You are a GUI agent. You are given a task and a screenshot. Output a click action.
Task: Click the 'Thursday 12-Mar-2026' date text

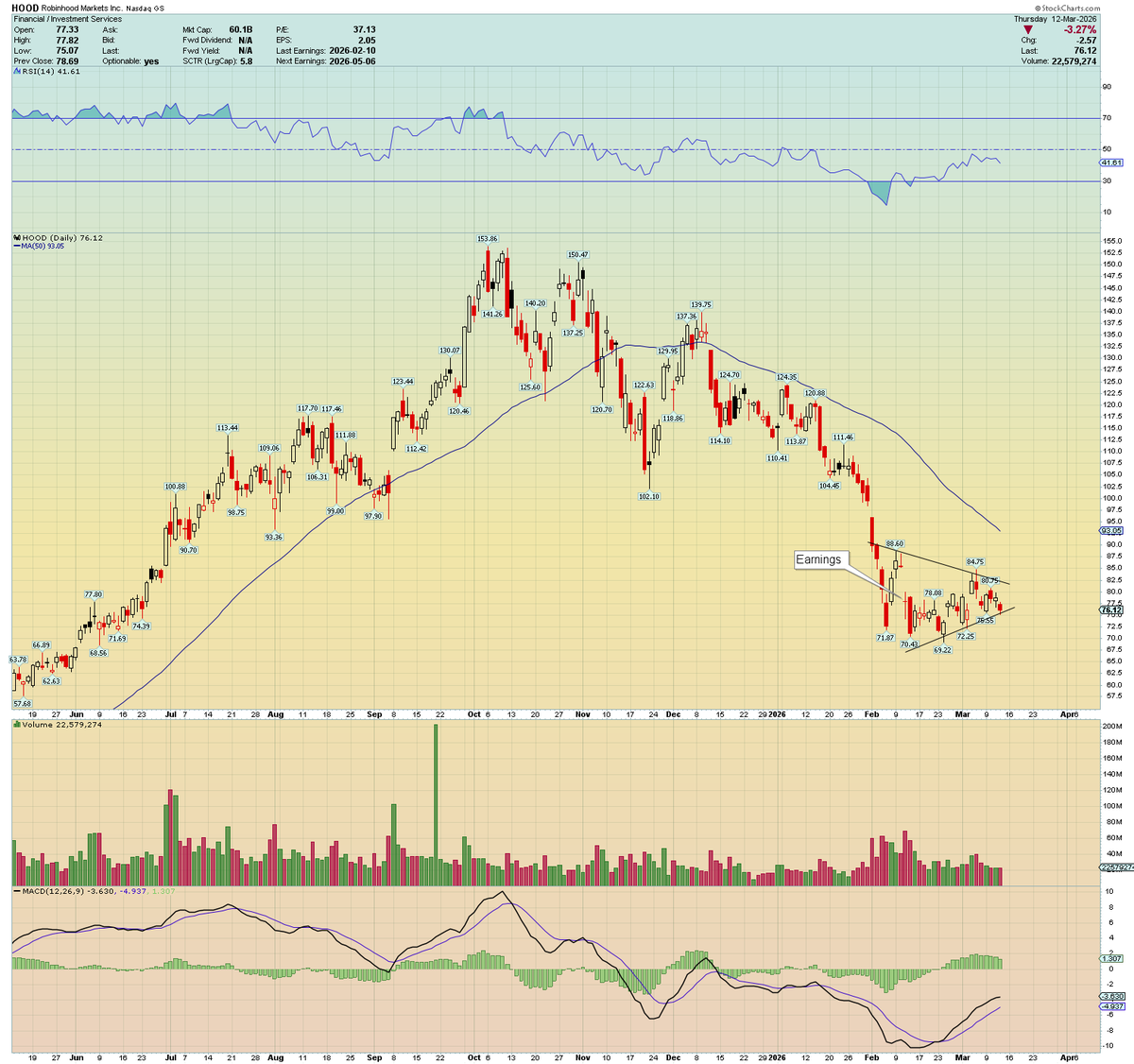pos(1056,19)
